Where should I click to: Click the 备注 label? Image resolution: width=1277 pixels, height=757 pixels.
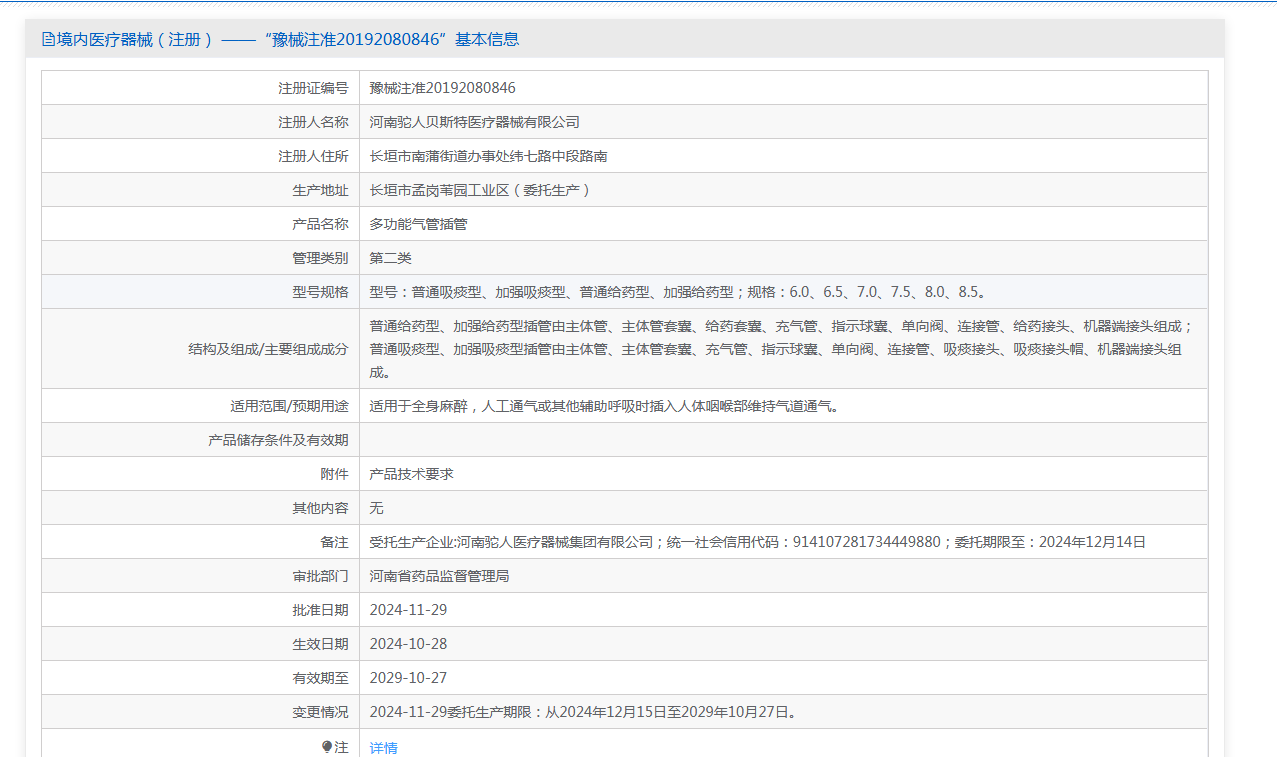click(x=334, y=542)
